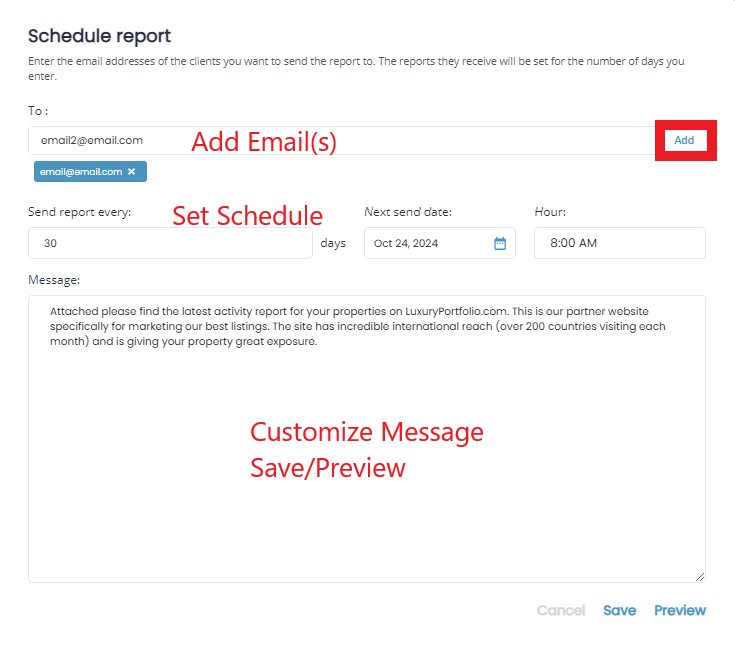Click the 'Message:' label

(54, 280)
